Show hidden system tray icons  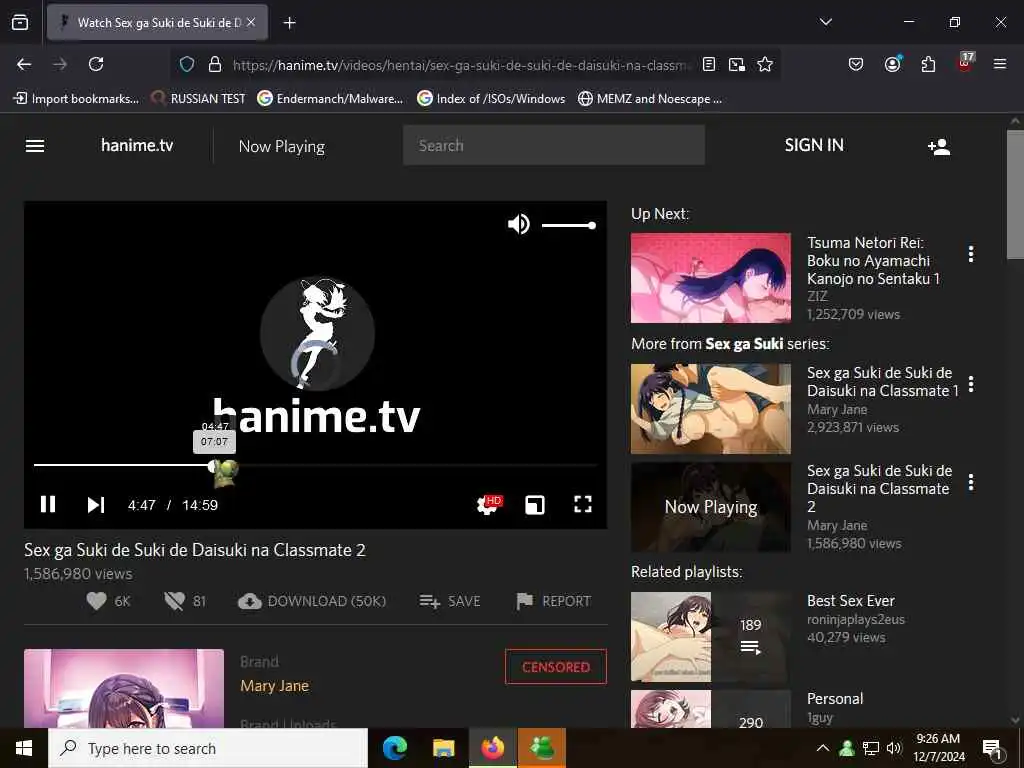[823, 748]
